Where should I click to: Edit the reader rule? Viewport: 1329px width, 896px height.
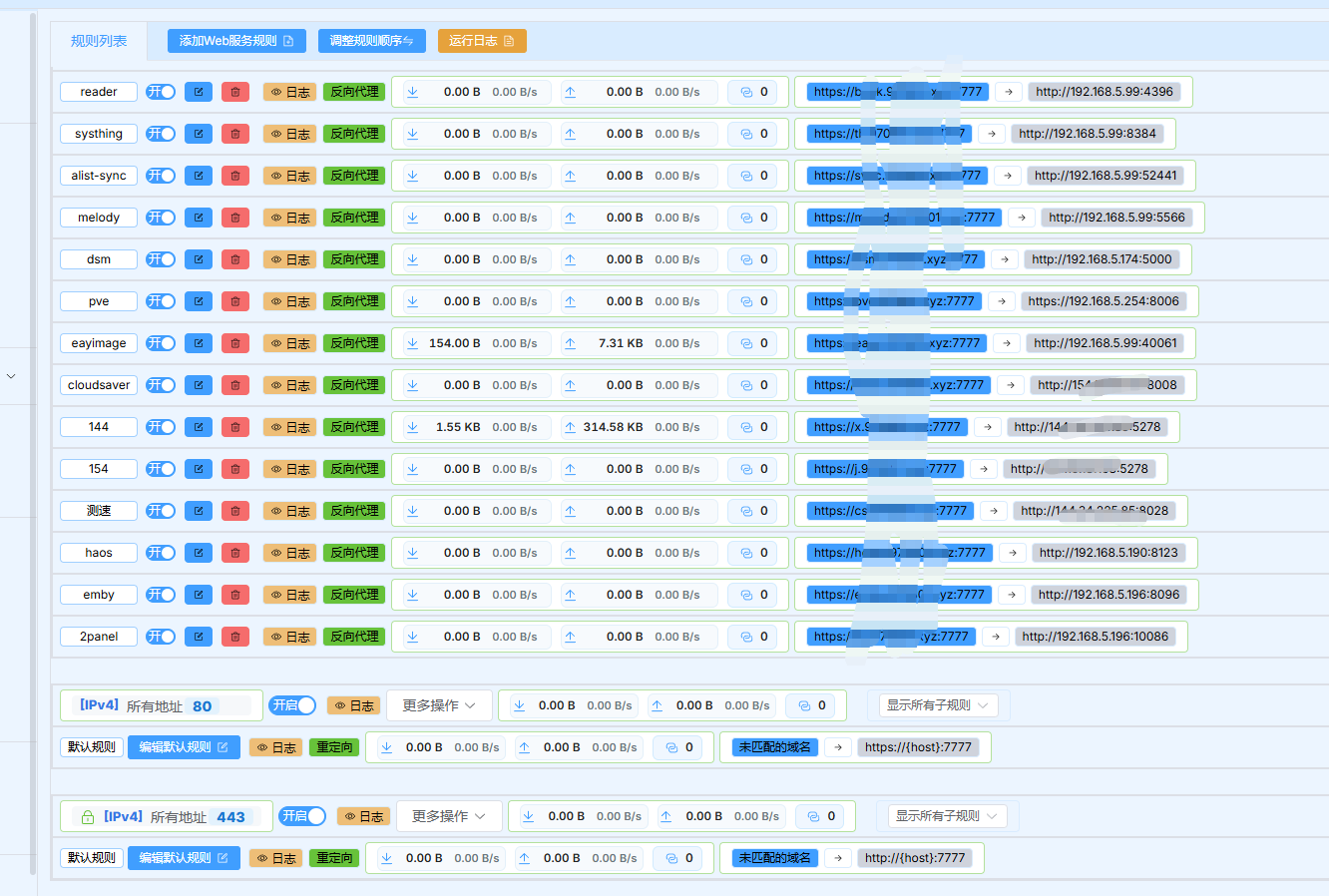pos(199,92)
